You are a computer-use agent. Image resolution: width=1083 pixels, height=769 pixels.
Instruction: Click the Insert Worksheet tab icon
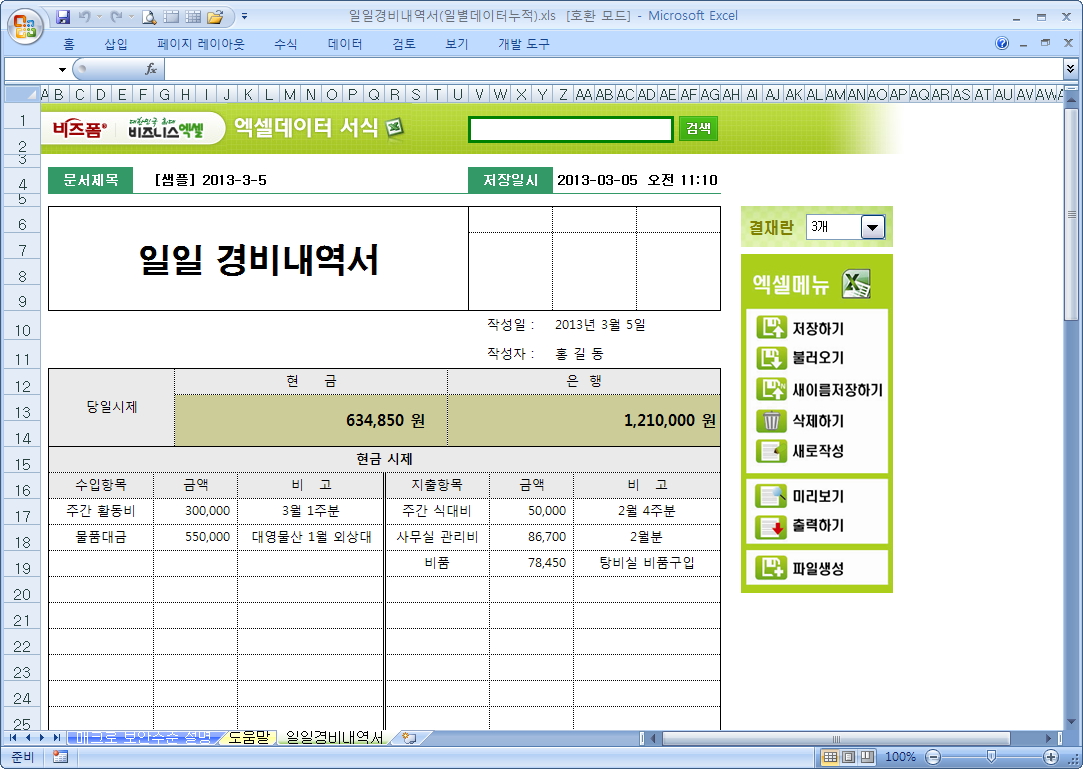(409, 738)
